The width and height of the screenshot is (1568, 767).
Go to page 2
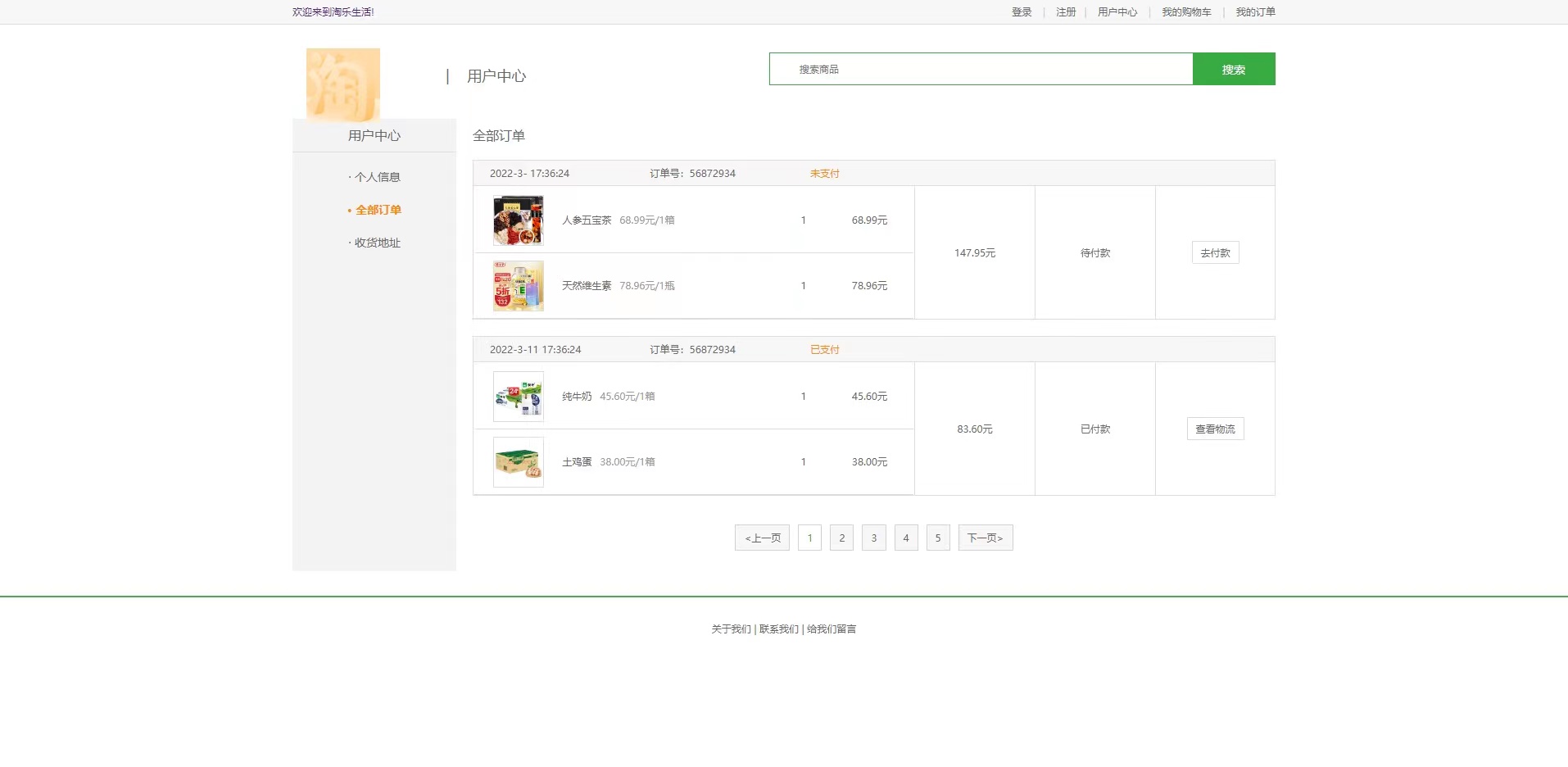click(841, 538)
